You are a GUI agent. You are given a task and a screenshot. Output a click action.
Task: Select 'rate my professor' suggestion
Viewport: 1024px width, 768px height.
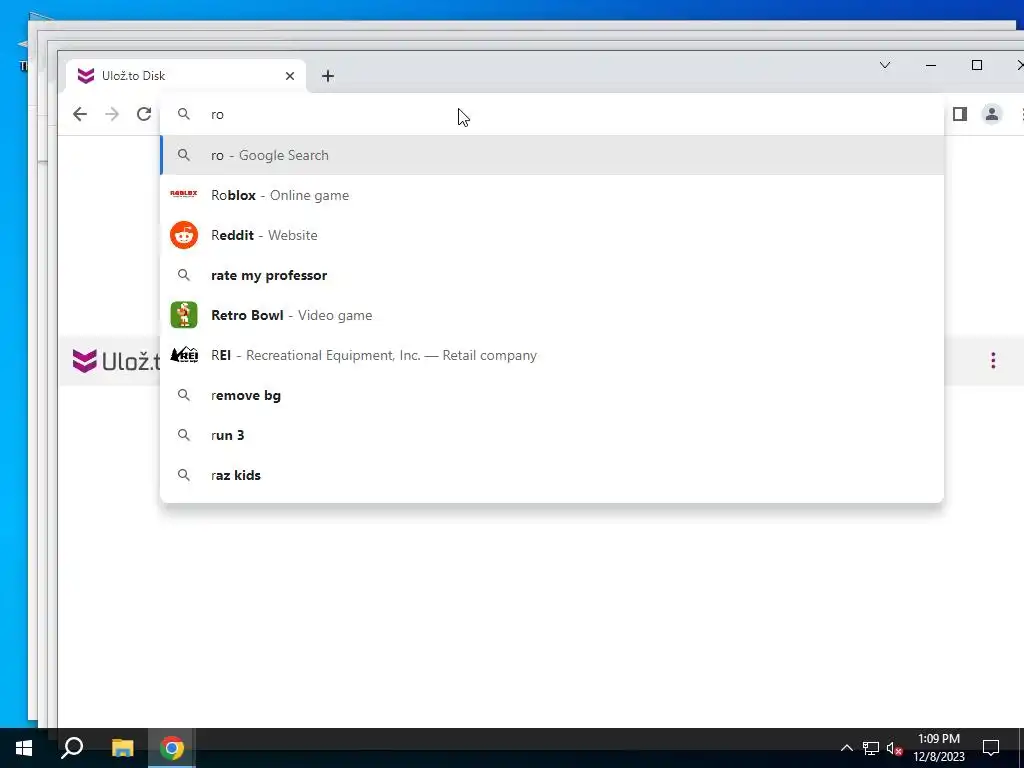point(552,275)
